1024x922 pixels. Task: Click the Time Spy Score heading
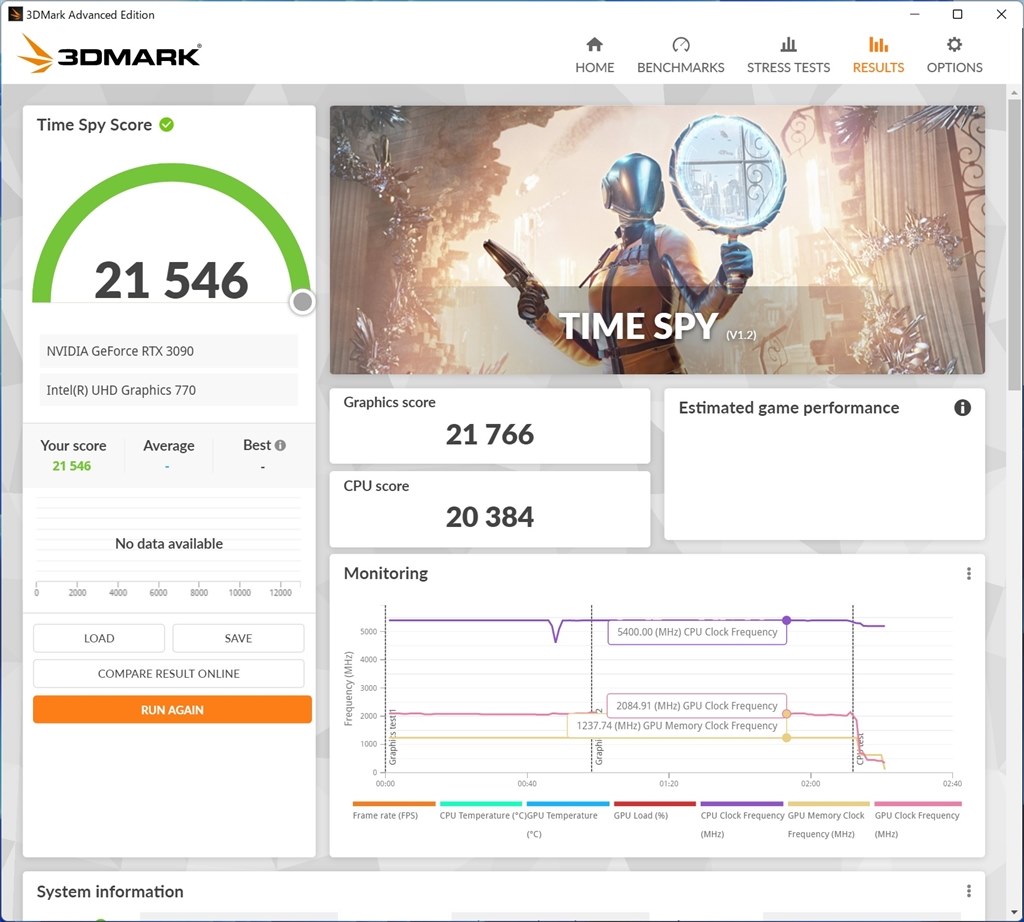[x=94, y=125]
